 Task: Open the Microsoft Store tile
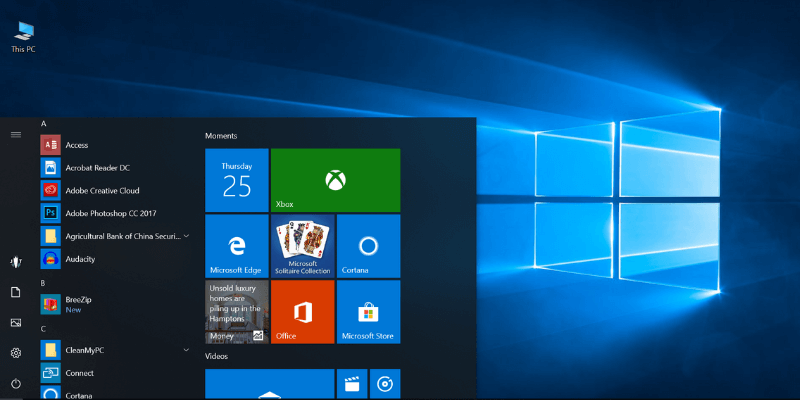click(368, 311)
